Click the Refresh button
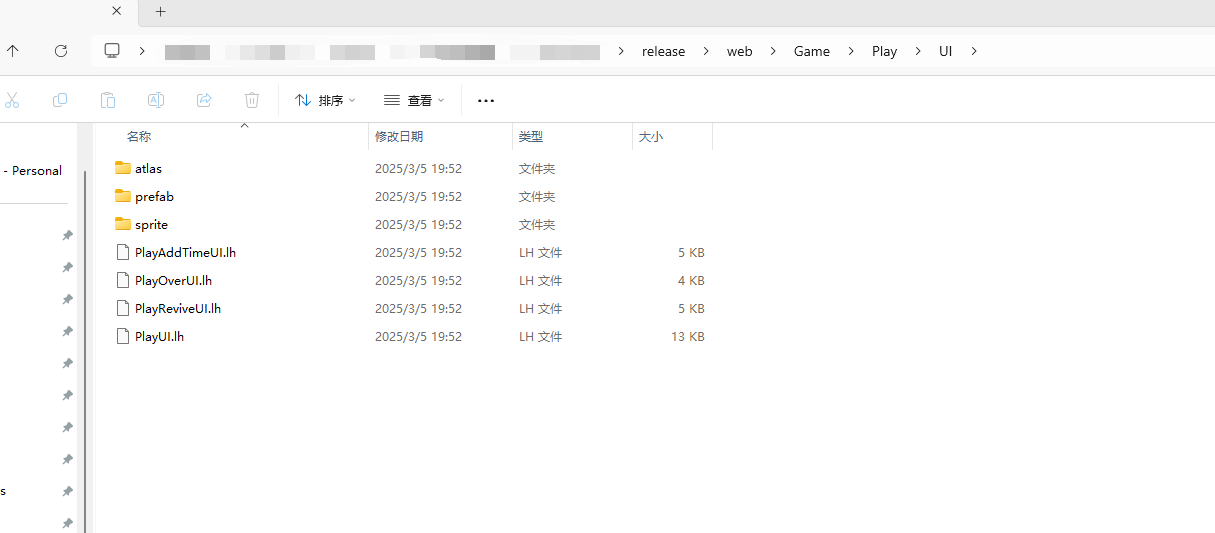 pos(61,51)
